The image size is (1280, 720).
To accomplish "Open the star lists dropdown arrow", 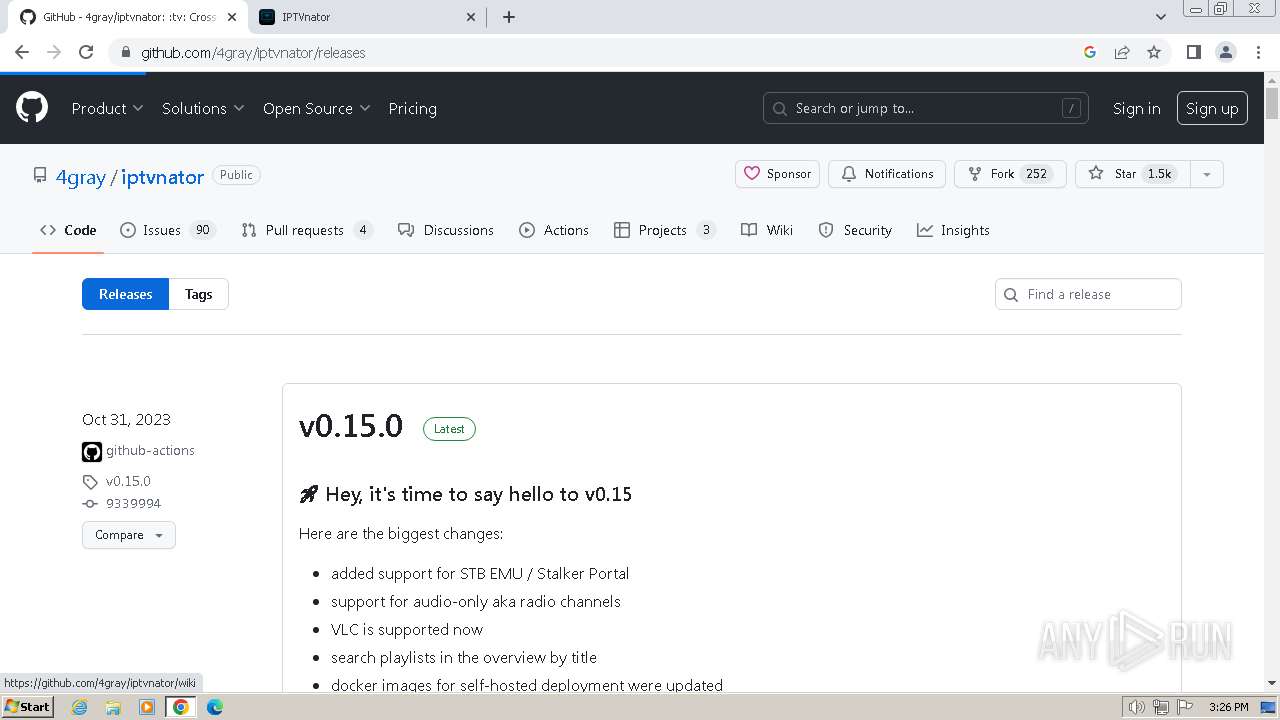I will tap(1207, 174).
